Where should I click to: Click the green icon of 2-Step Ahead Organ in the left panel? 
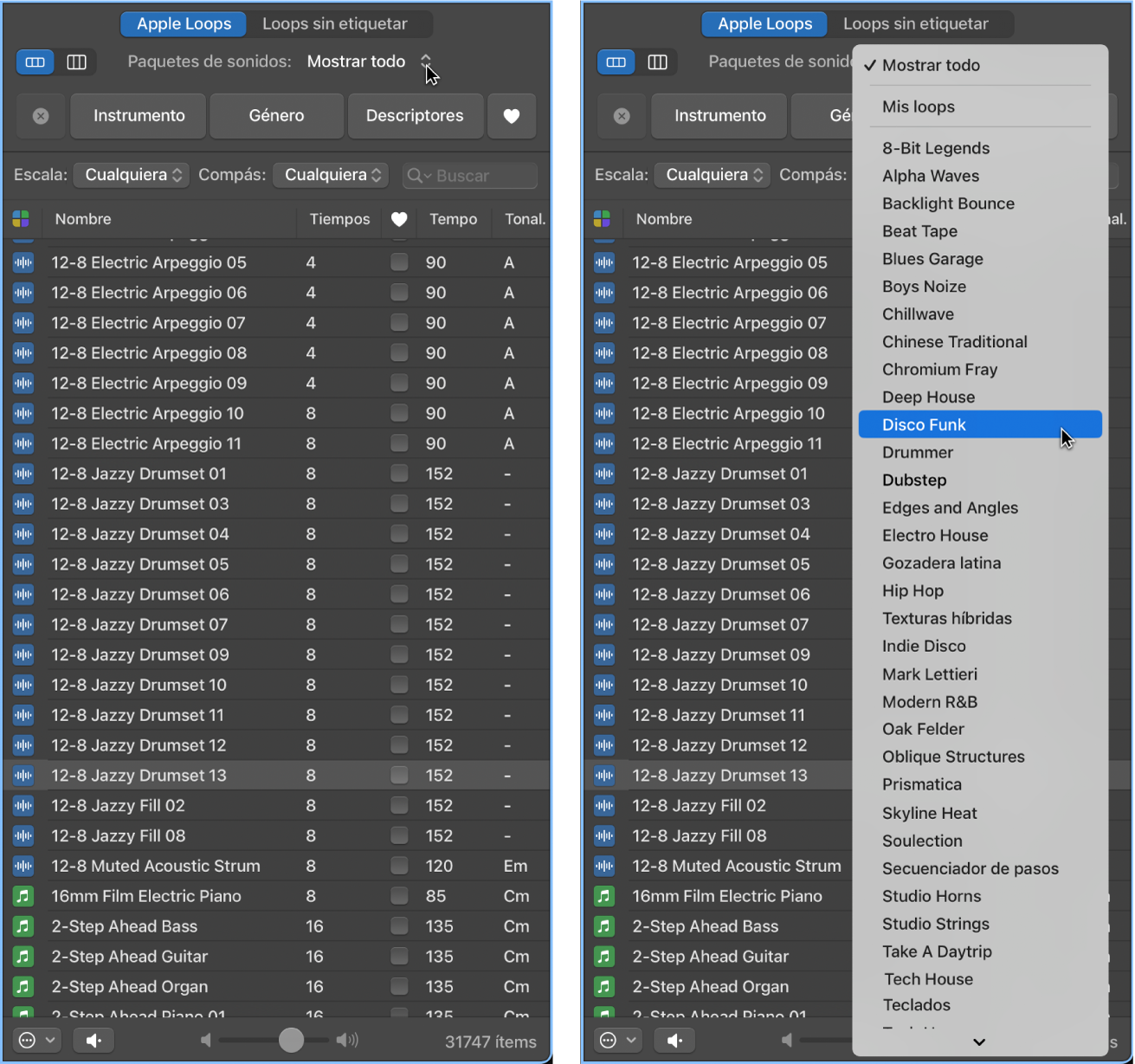(x=23, y=987)
